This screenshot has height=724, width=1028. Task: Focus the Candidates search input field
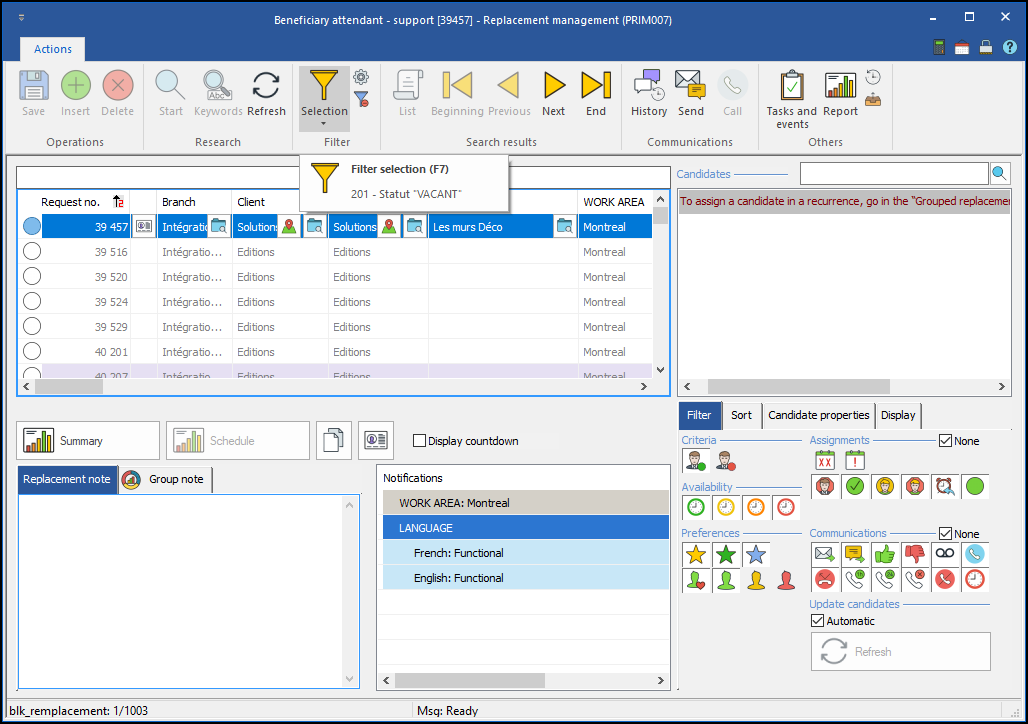coord(894,173)
